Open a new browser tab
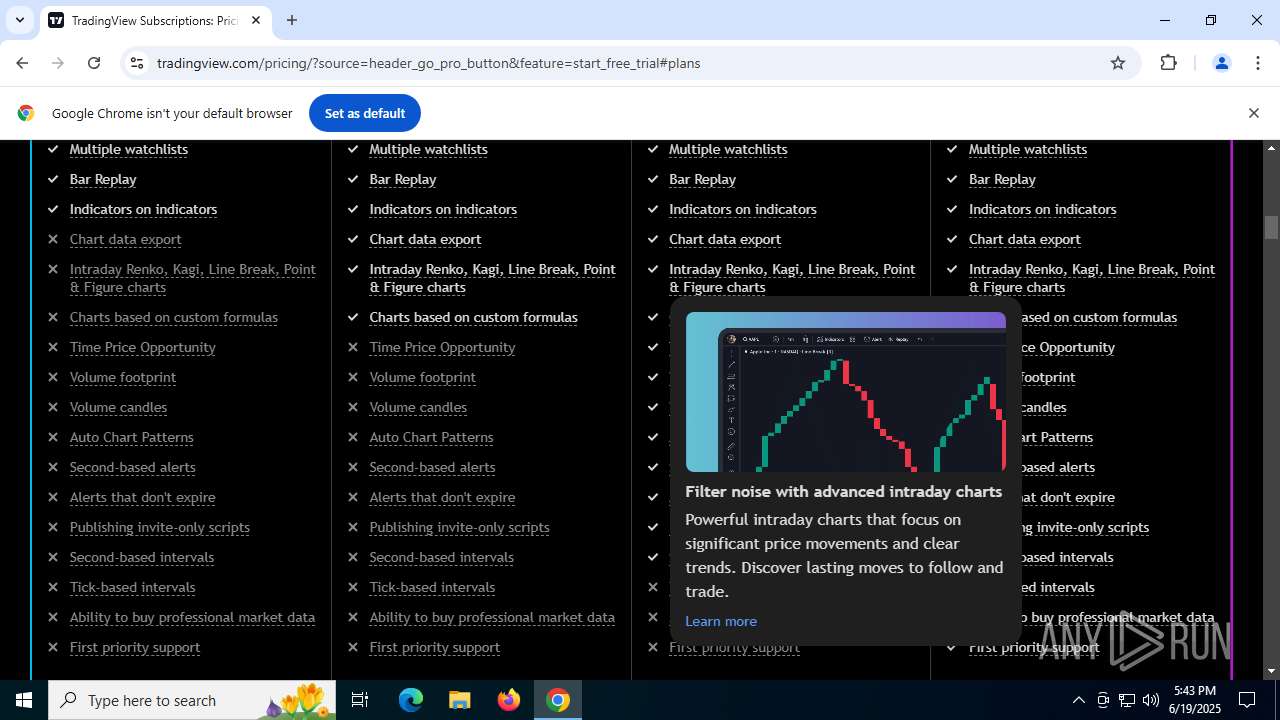The height and width of the screenshot is (720, 1280). (x=292, y=20)
